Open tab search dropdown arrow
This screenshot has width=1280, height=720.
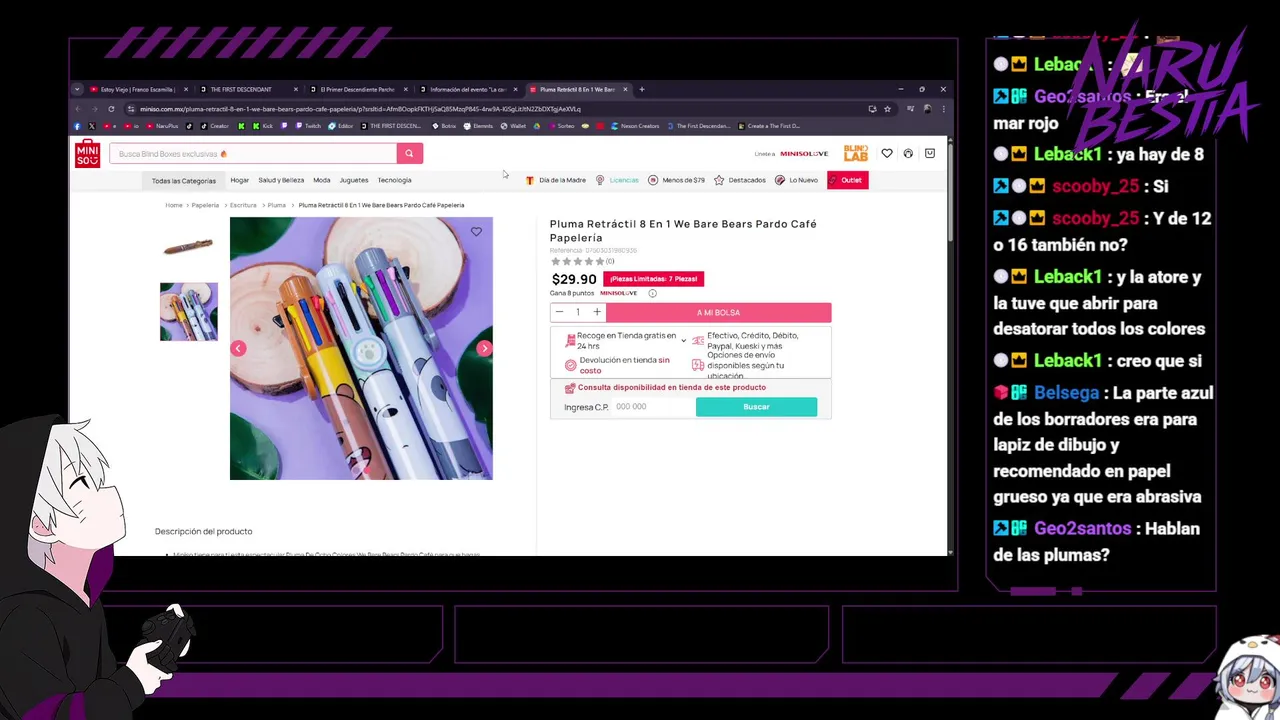[x=77, y=89]
